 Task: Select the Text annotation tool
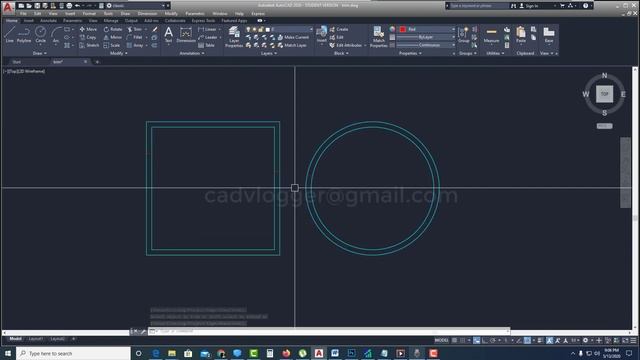[168, 35]
